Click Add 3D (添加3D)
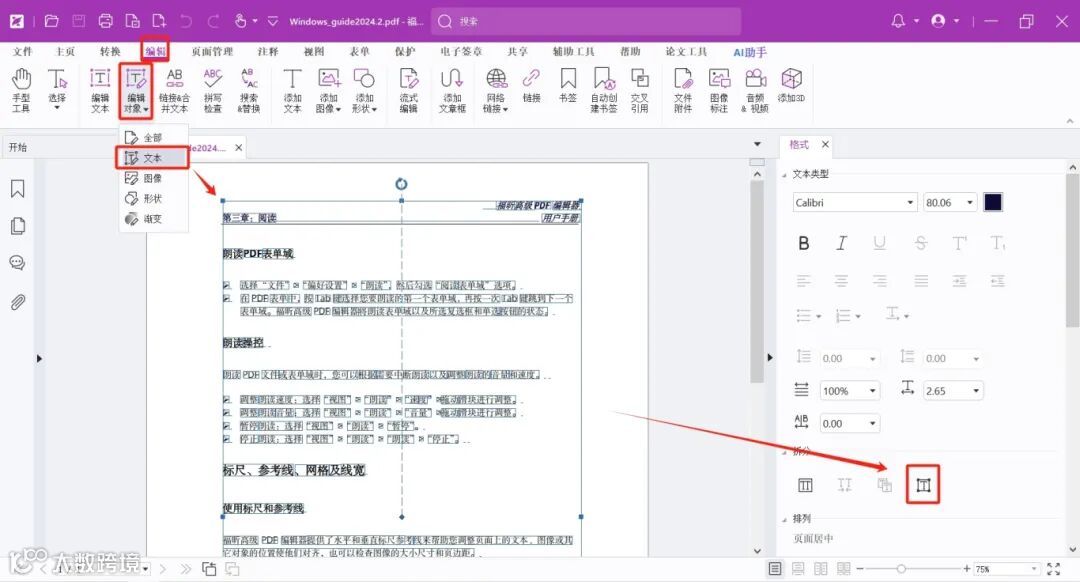Viewport: 1080px width, 582px height. pyautogui.click(x=791, y=86)
